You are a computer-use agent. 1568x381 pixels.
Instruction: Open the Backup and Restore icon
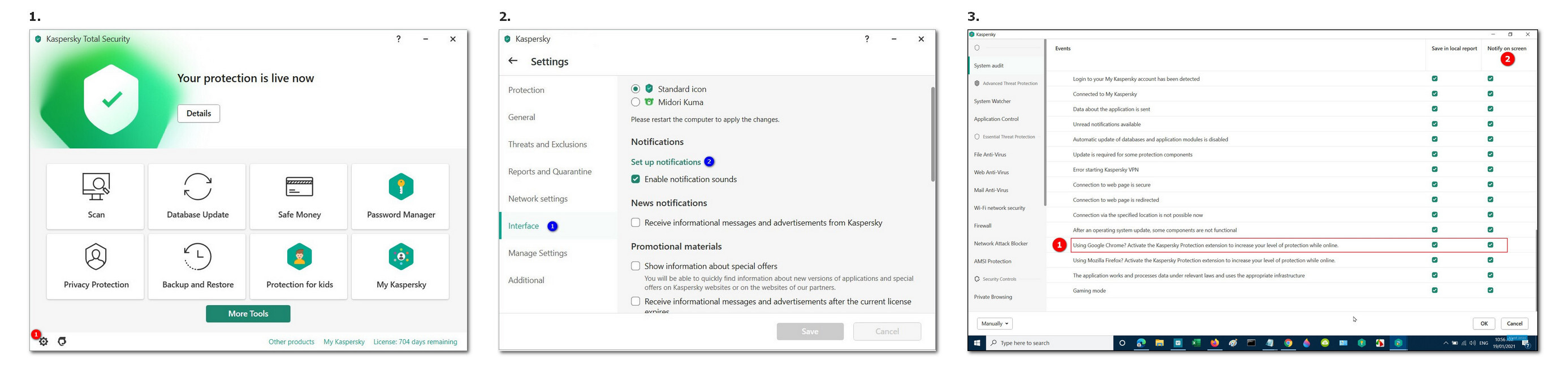(198, 257)
